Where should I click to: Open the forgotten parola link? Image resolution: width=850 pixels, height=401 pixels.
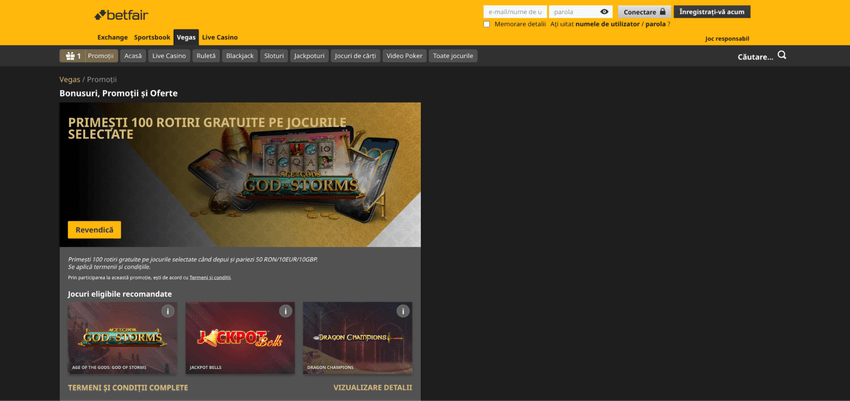coord(655,24)
